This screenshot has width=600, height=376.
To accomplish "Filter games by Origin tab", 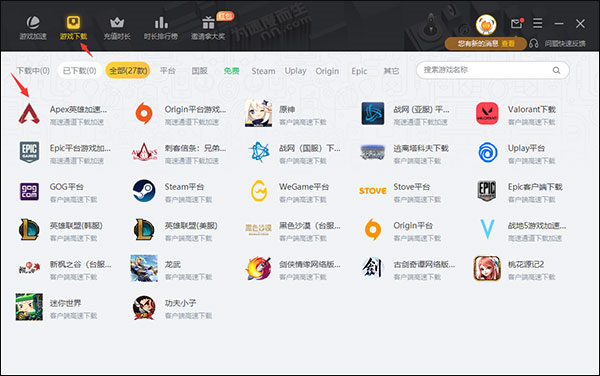I will pyautogui.click(x=327, y=71).
